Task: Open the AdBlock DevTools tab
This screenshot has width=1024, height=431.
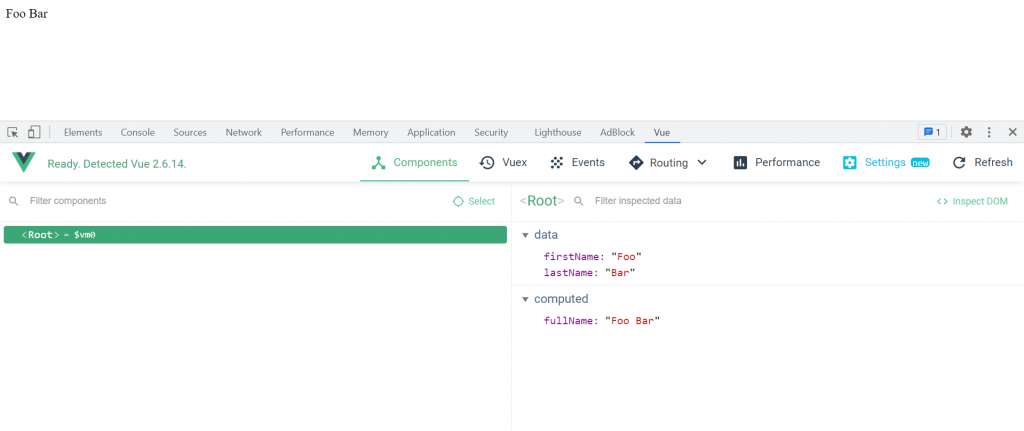Action: point(618,132)
